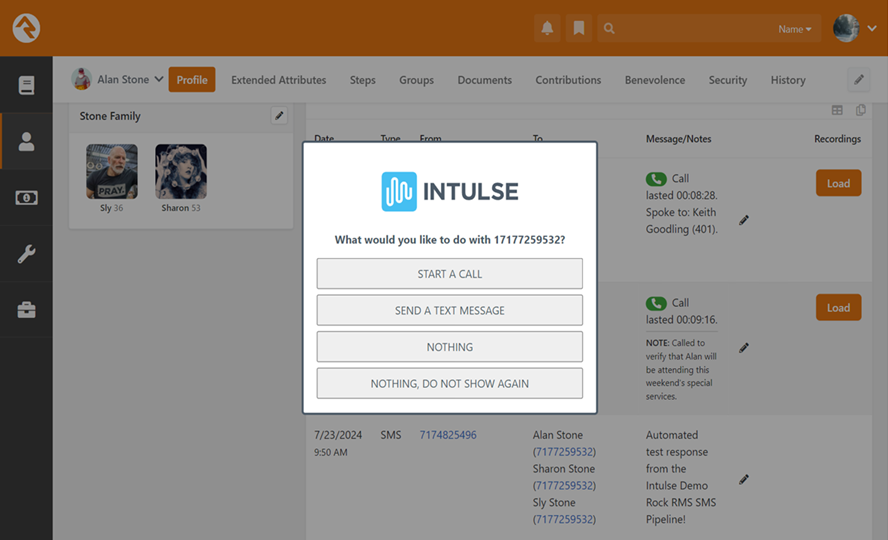Image resolution: width=888 pixels, height=540 pixels.
Task: Open the user avatar in header
Action: point(846,28)
